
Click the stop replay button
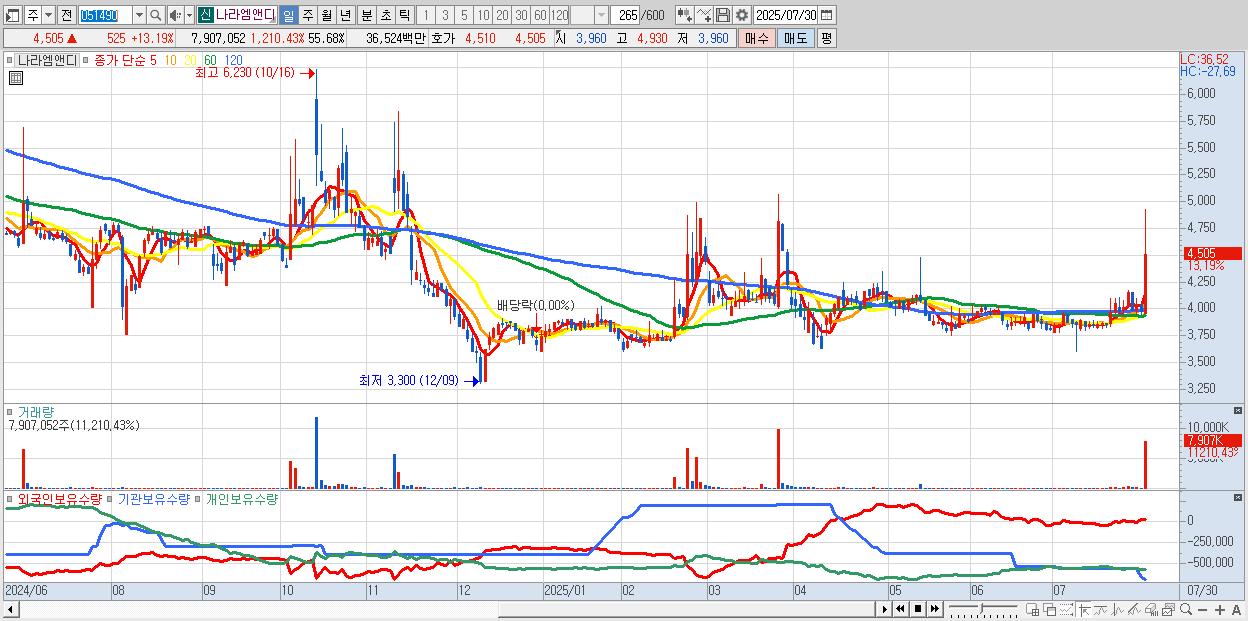[x=917, y=609]
